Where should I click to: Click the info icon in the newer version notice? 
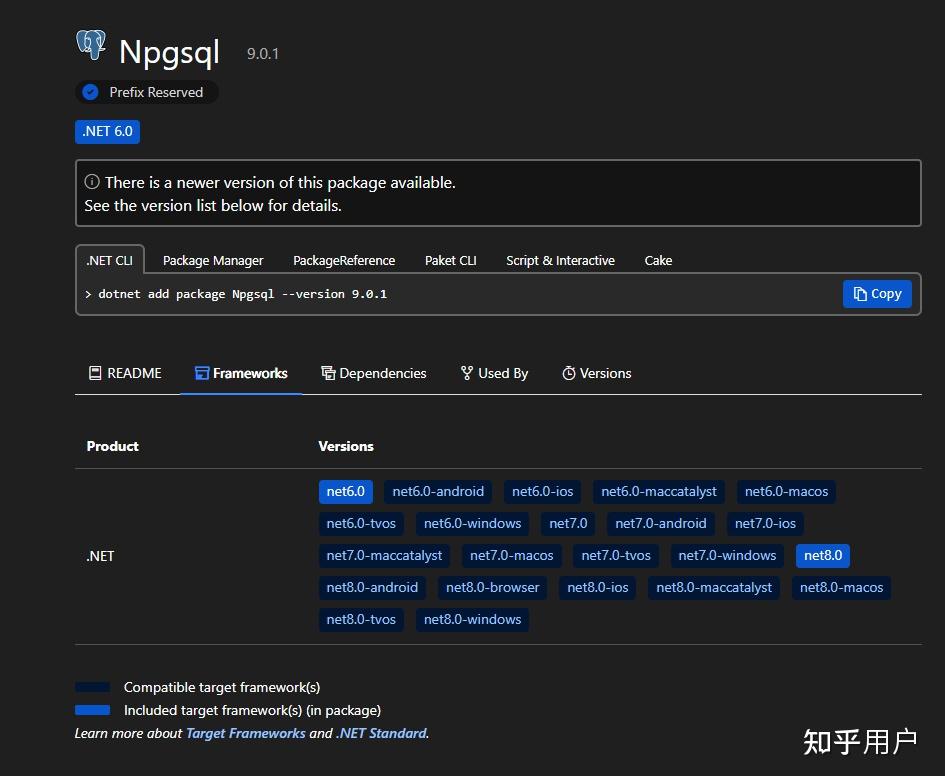point(94,182)
